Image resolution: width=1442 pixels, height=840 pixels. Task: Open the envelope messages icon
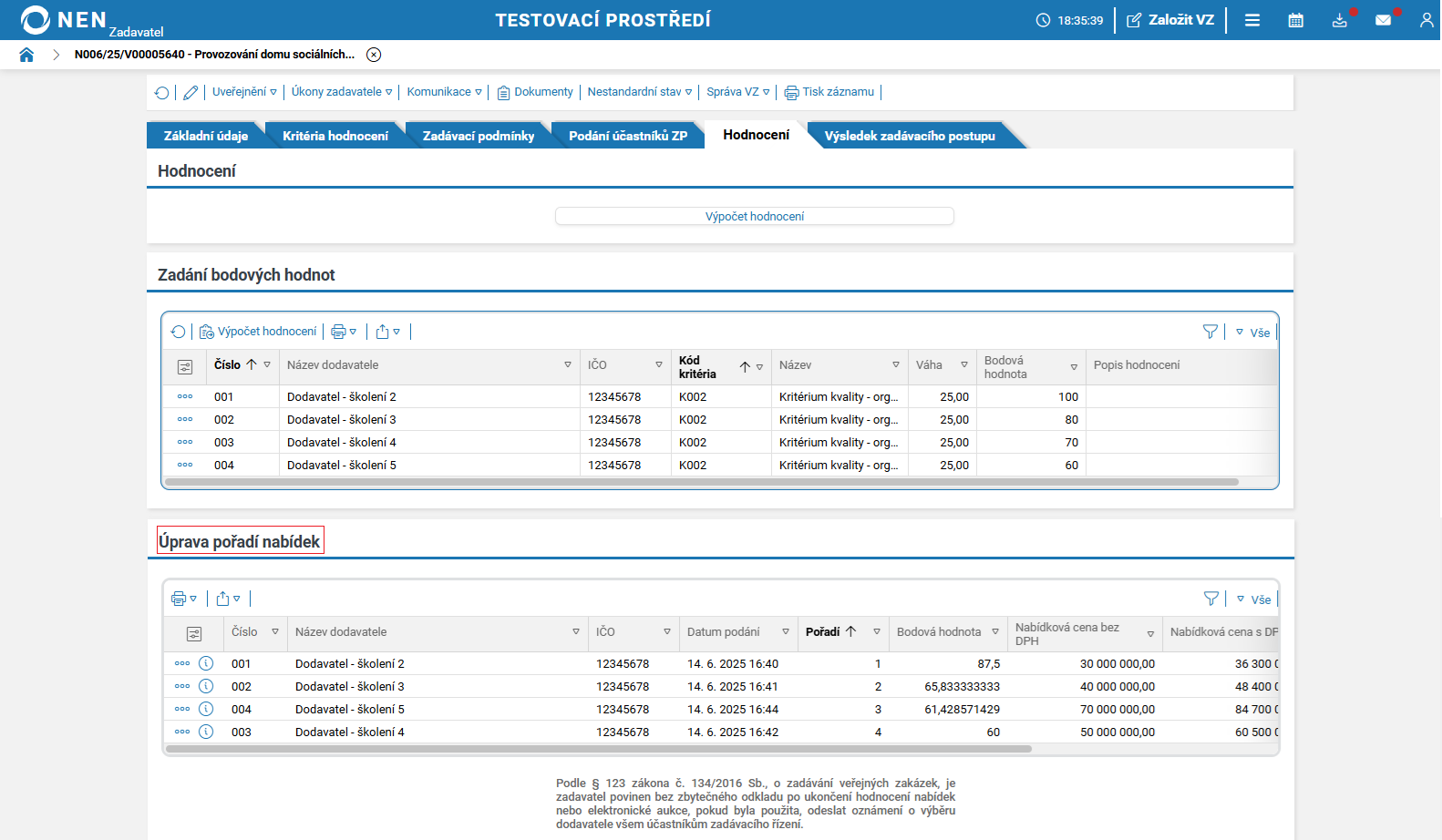pos(1383,20)
